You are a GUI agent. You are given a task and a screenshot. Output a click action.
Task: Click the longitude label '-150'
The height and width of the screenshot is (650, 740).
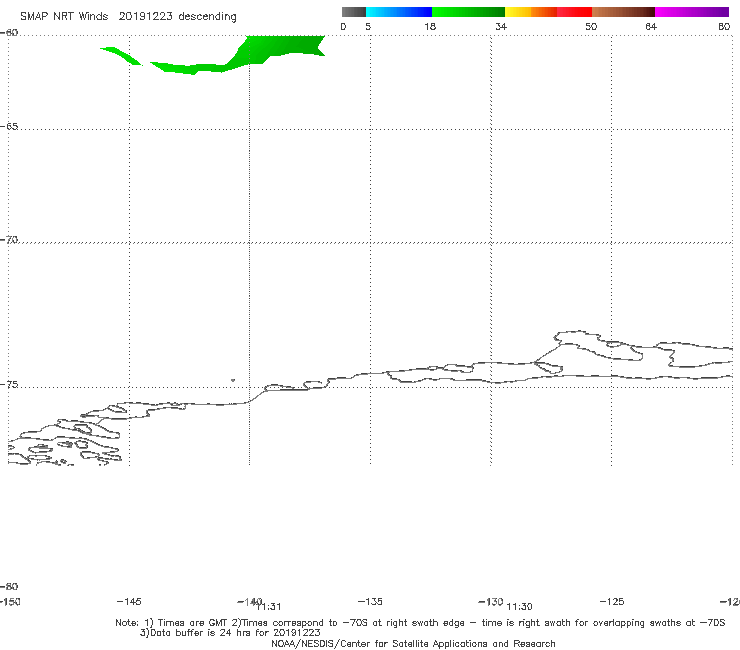[x=10, y=601]
